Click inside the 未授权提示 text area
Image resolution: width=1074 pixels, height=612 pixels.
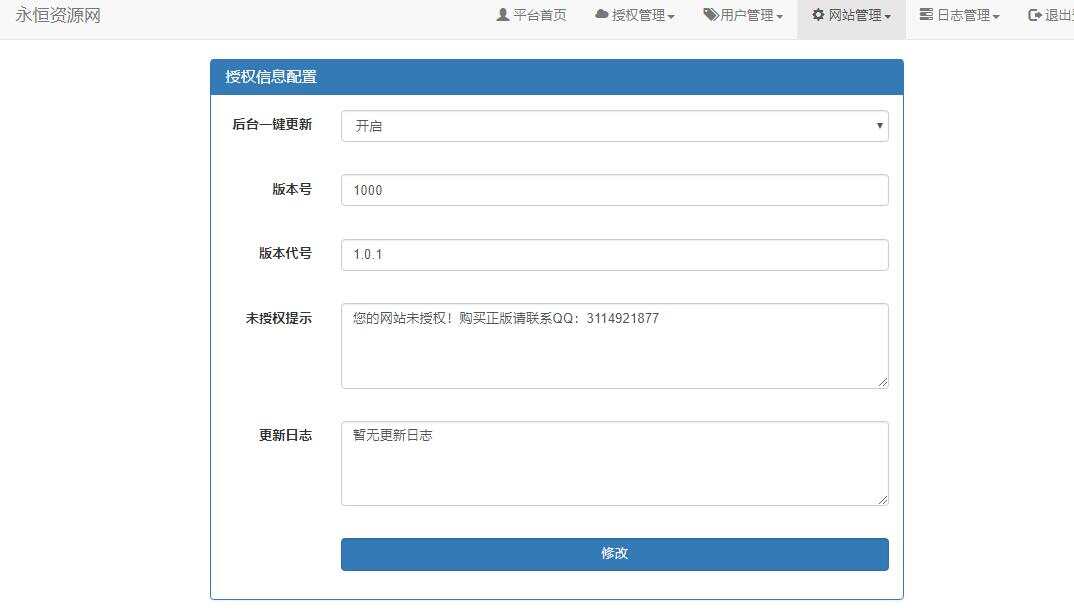(x=614, y=345)
